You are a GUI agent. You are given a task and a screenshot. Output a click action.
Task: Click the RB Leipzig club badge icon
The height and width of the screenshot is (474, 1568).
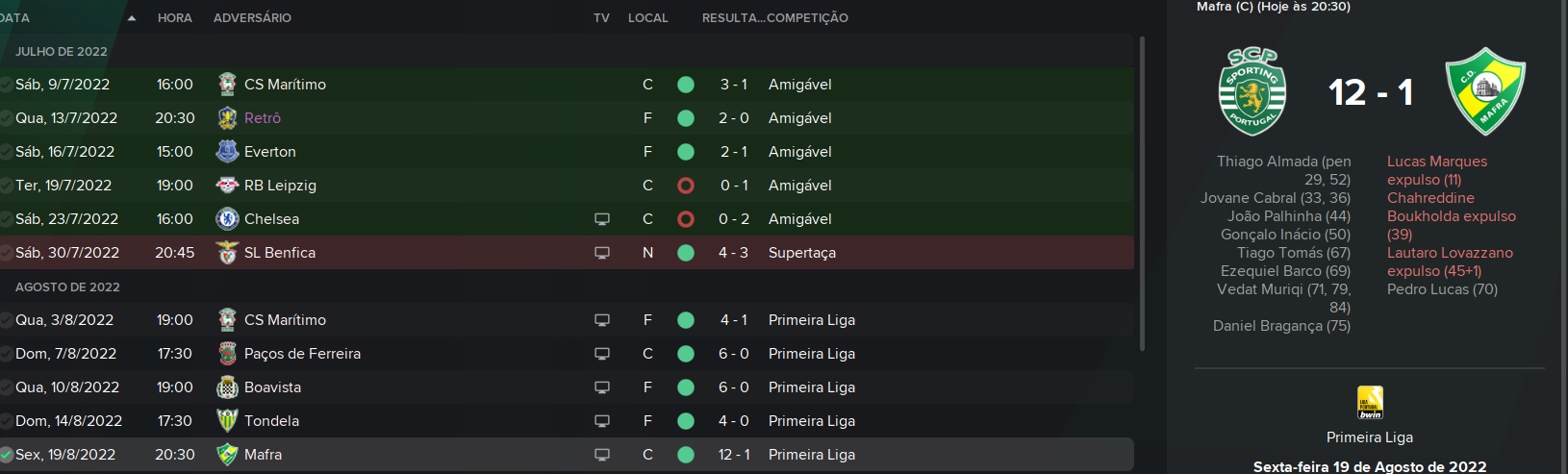tap(227, 186)
